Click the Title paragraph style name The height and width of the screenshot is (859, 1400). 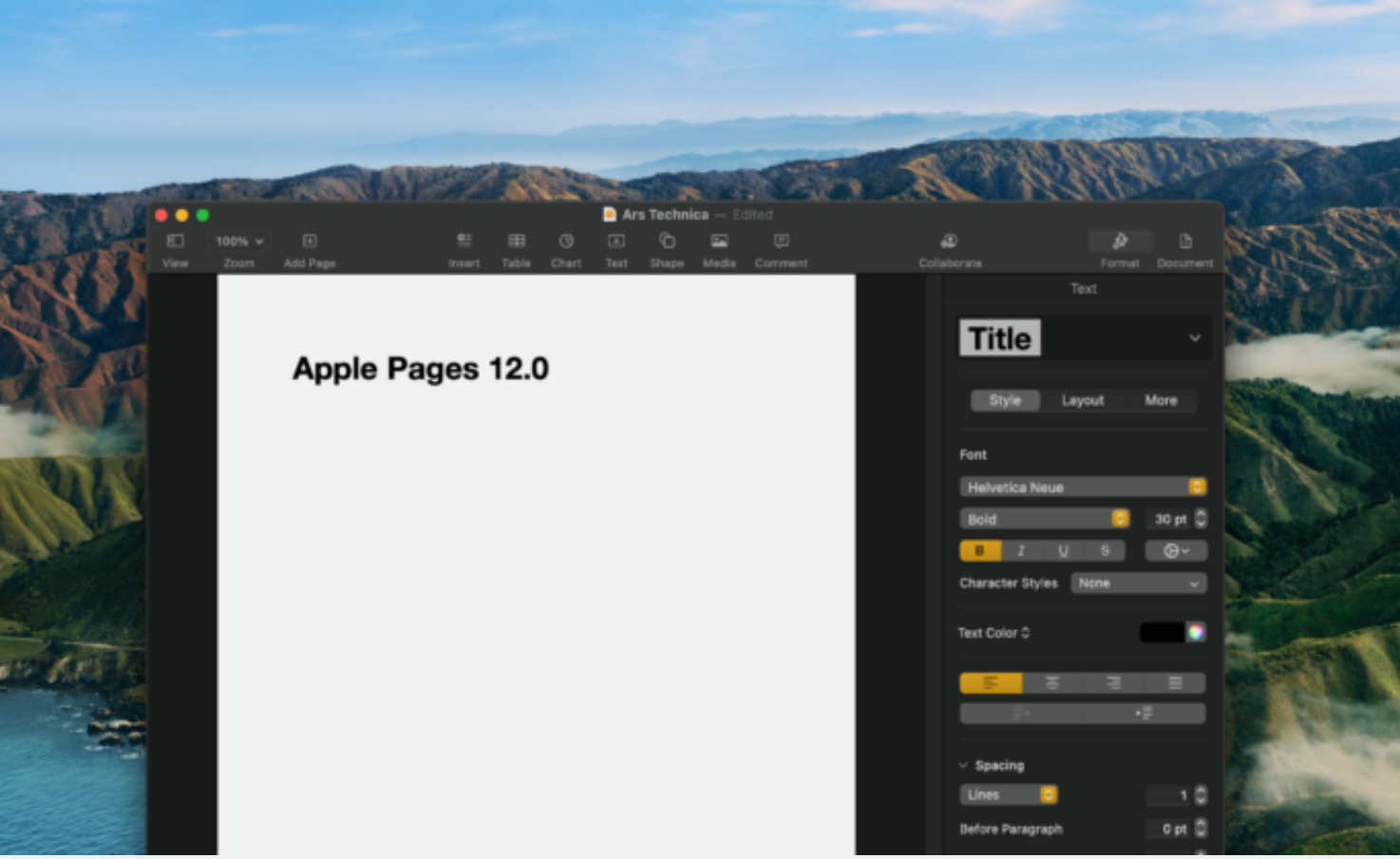999,338
